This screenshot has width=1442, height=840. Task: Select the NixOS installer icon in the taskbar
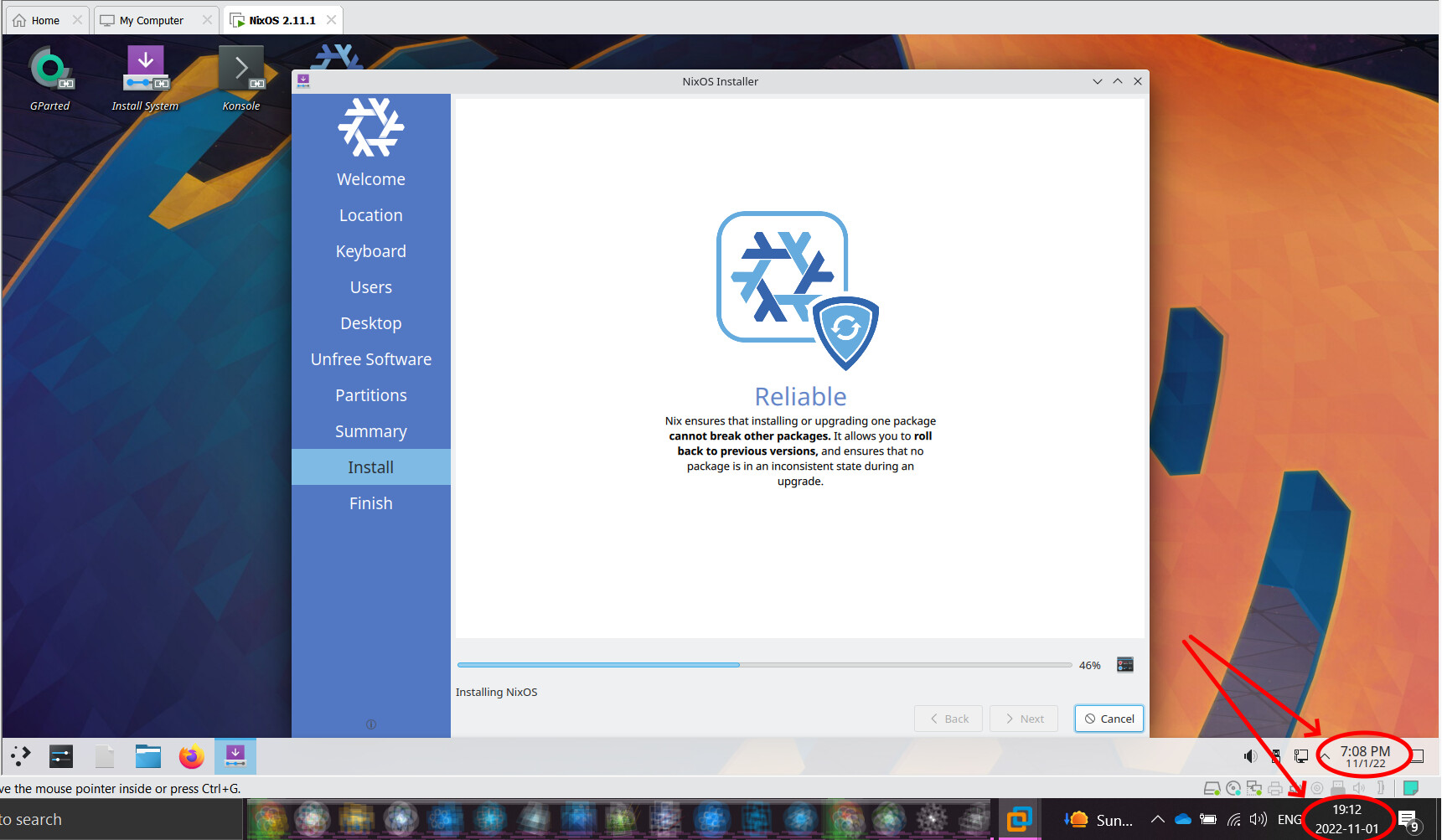(x=235, y=755)
